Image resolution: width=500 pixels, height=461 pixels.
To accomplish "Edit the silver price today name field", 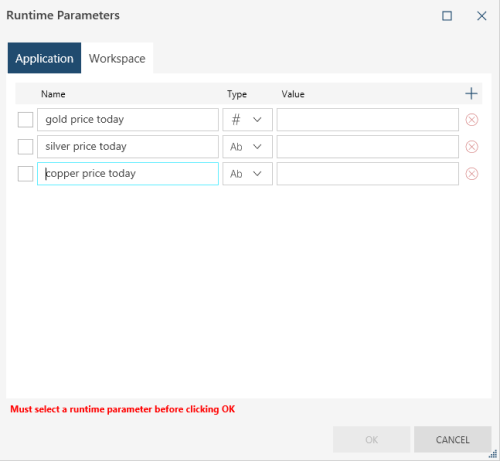I will point(128,147).
